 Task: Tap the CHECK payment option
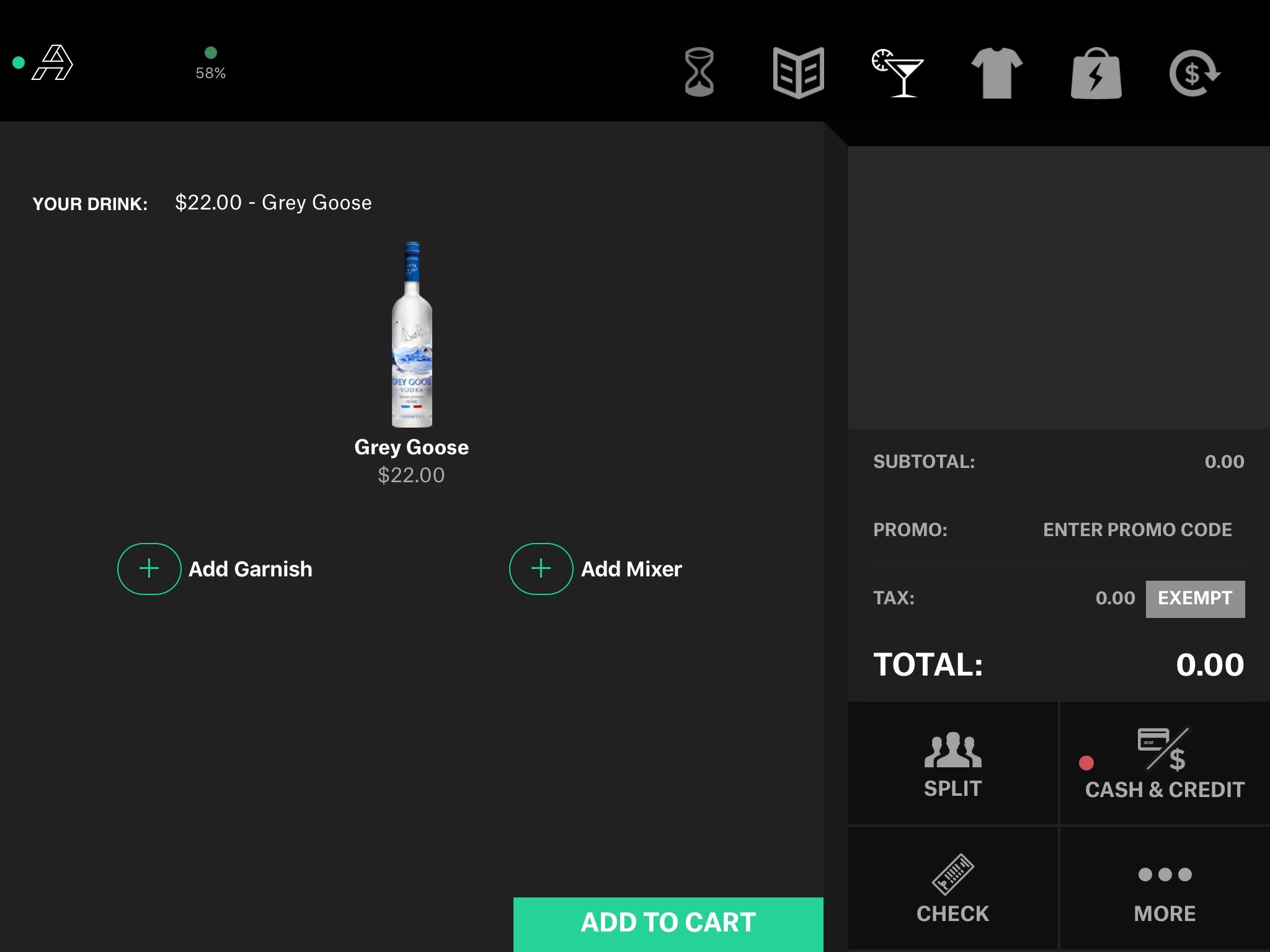pos(952,888)
